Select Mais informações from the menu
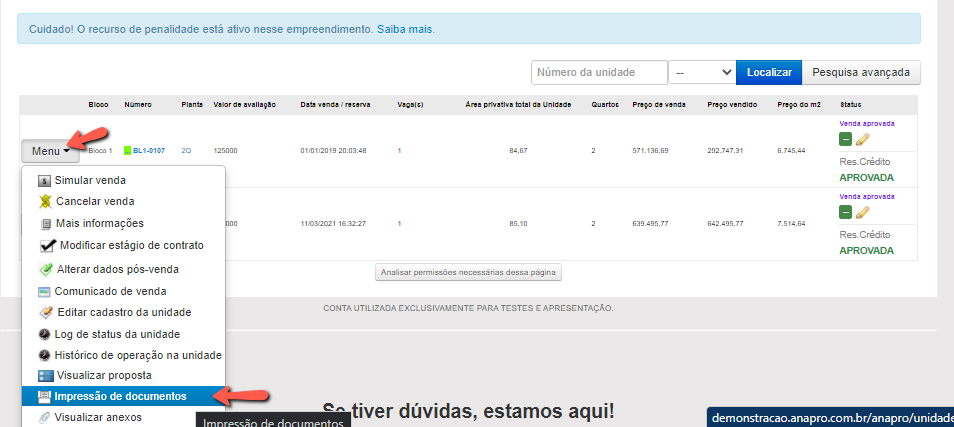The image size is (954, 427). [x=99, y=223]
